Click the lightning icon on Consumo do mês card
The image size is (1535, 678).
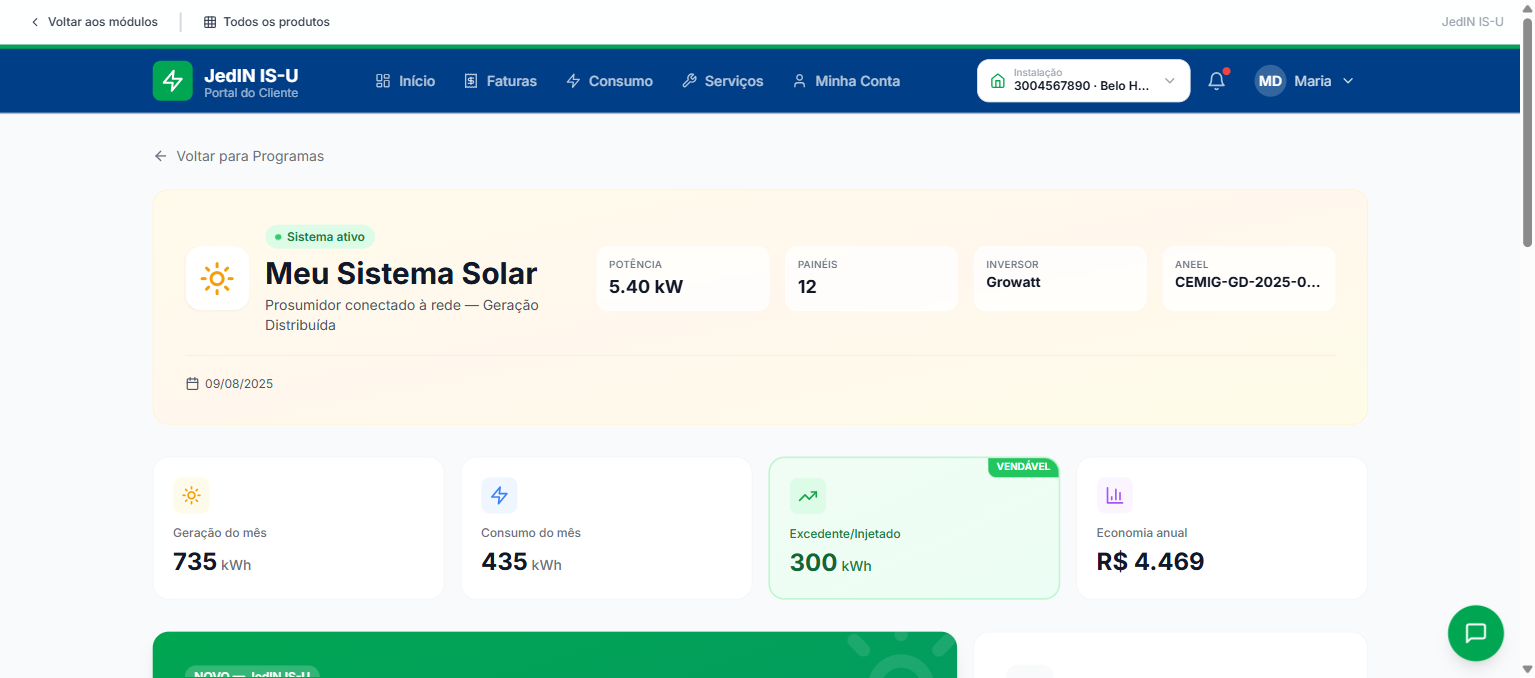coord(499,495)
